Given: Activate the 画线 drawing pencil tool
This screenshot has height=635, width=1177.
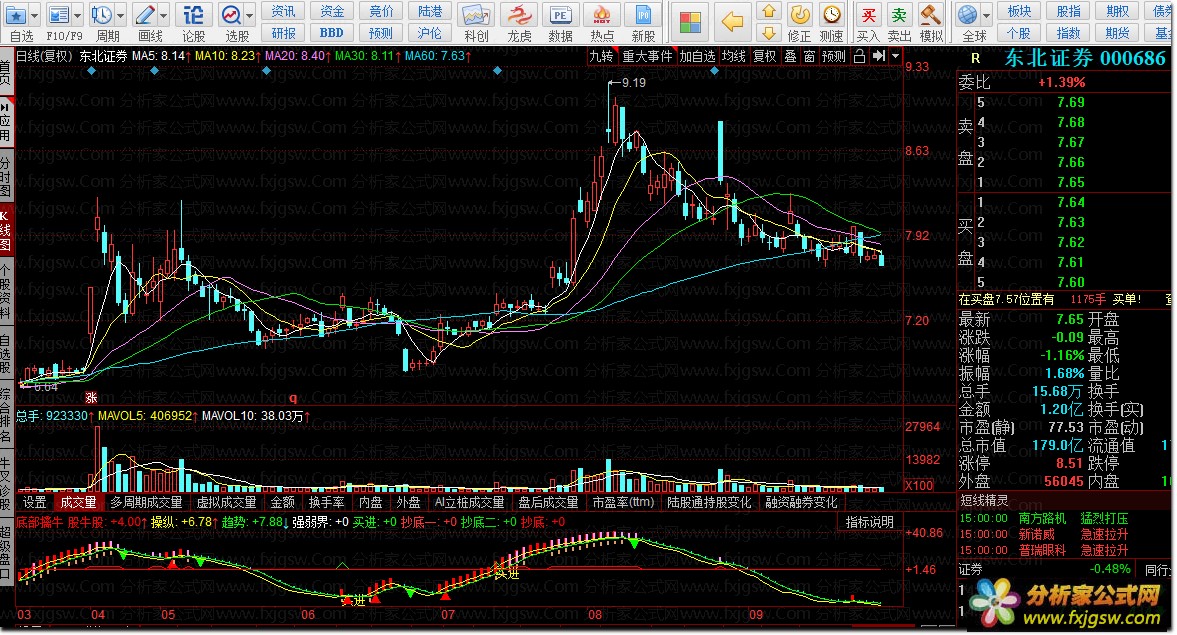Looking at the screenshot, I should (x=144, y=14).
